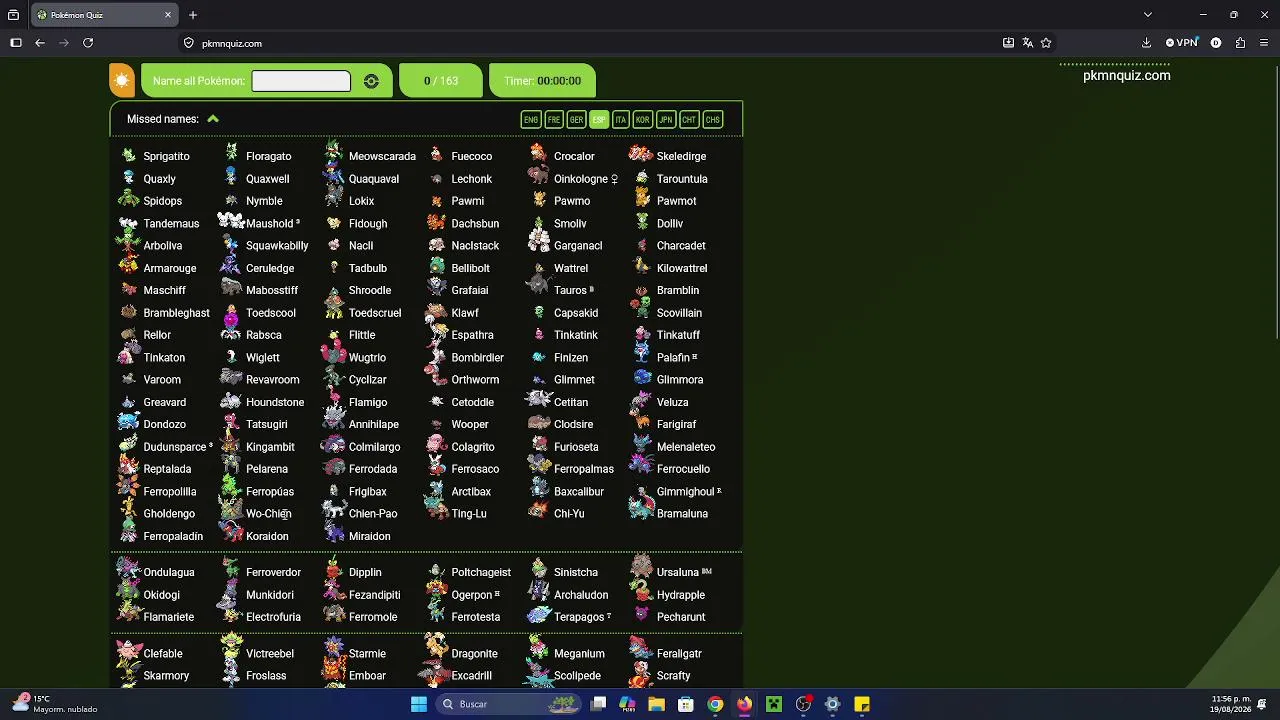Switch name language to KOR
The image size is (1280, 720).
[642, 119]
